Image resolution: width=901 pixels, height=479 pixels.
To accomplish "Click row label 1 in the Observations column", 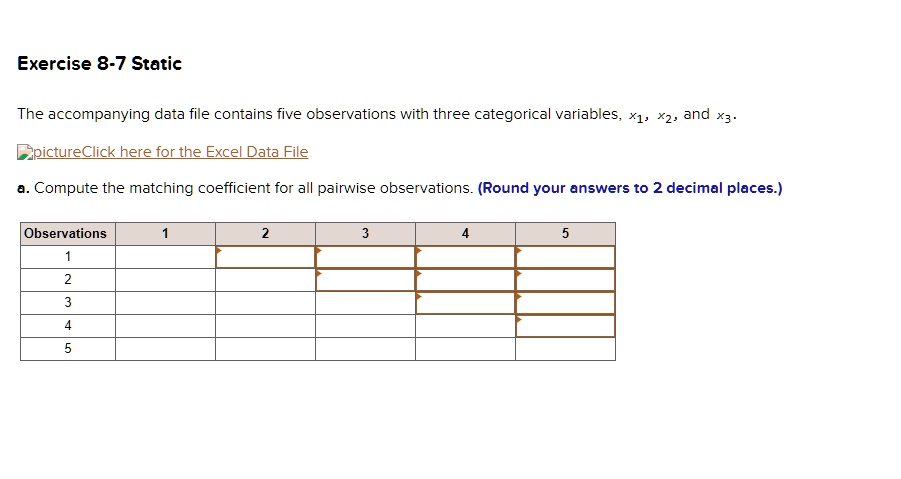I will coord(68,257).
